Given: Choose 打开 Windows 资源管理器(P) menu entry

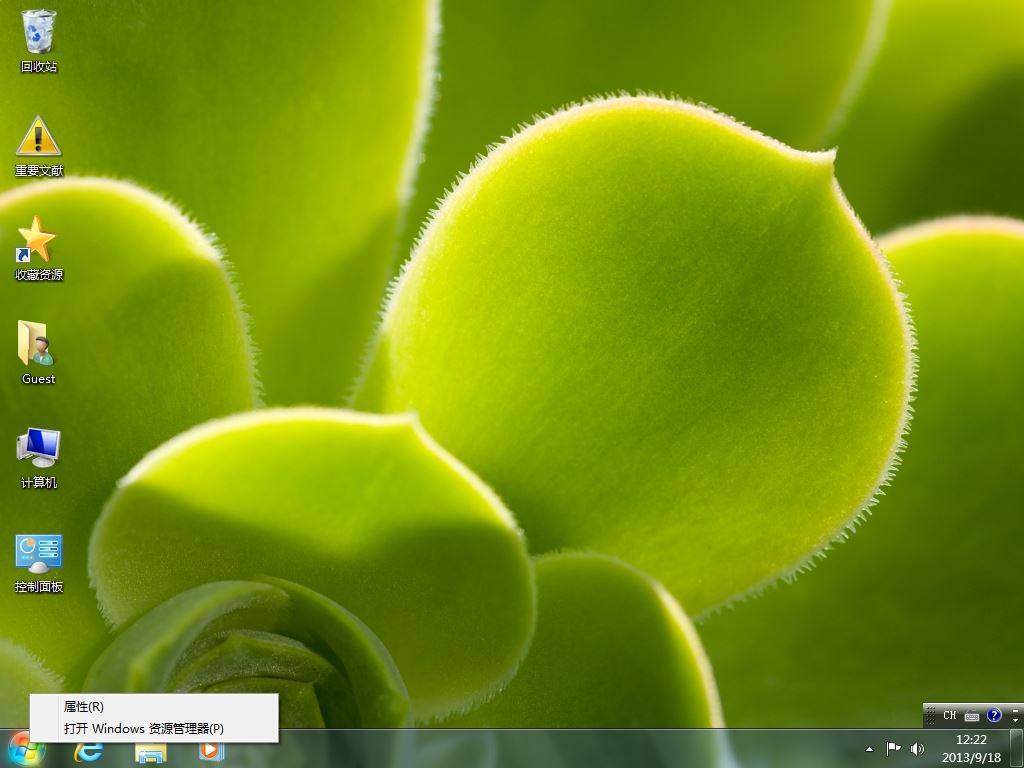Looking at the screenshot, I should coord(154,728).
